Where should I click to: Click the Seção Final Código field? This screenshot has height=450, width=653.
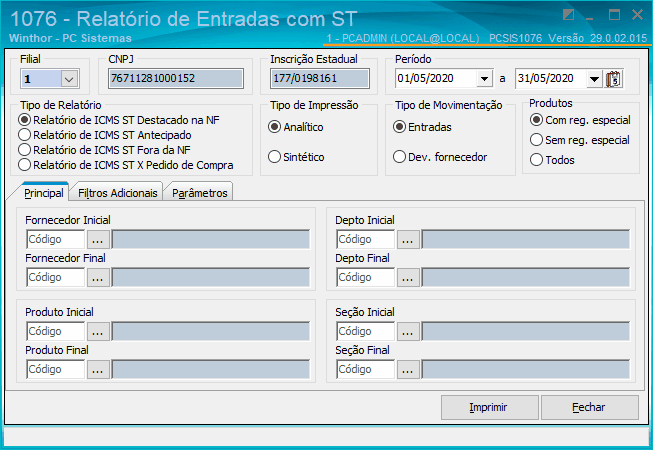tap(366, 370)
